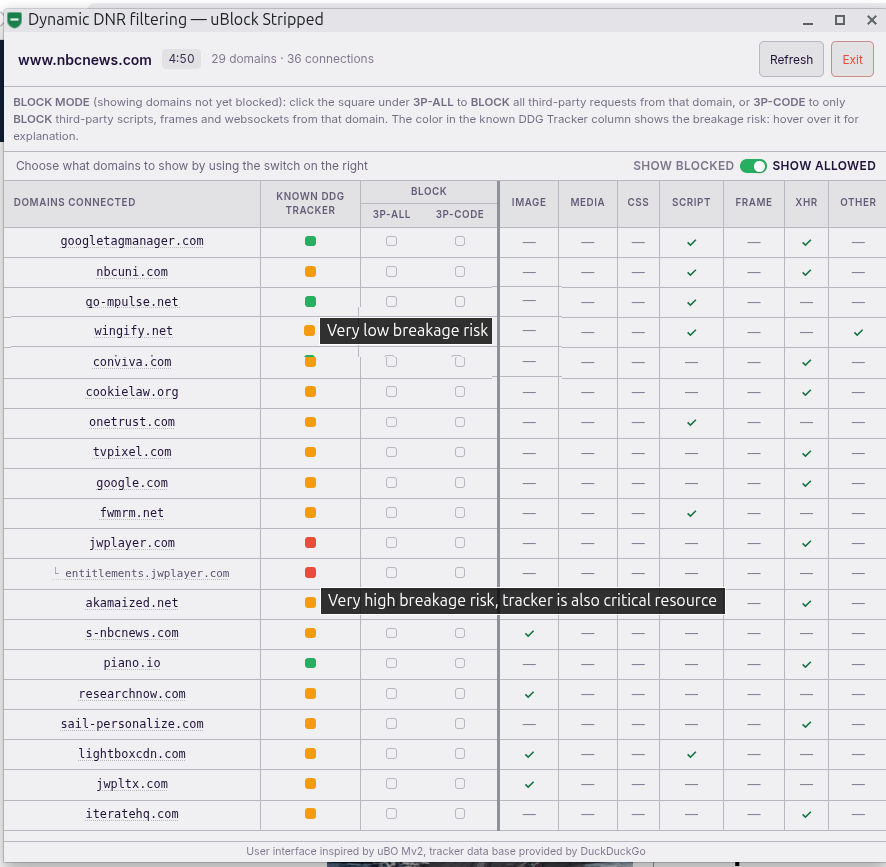Screen dimensions: 886x867
Task: Click the script checkmark for googletagmanager.com
Action: point(692,242)
